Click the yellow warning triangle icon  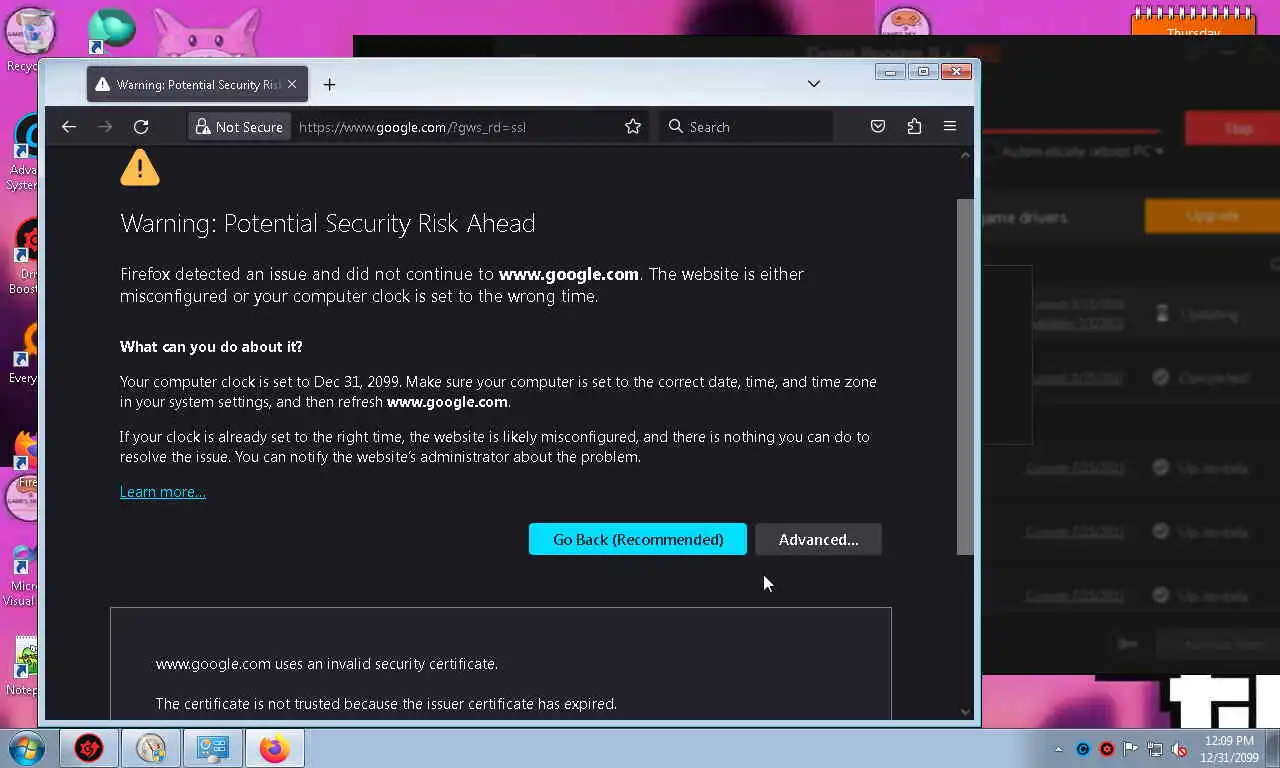pyautogui.click(x=140, y=168)
